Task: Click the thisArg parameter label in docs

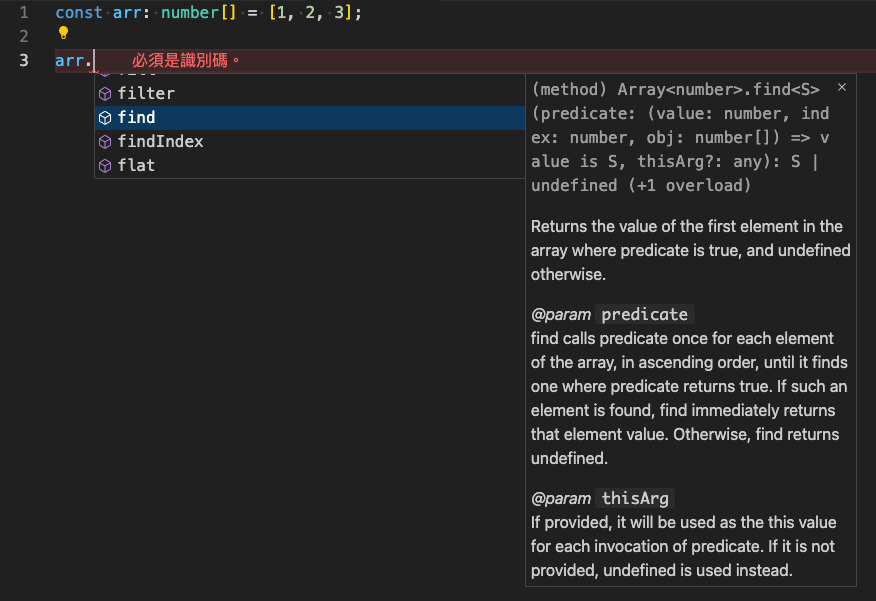Action: click(x=635, y=498)
